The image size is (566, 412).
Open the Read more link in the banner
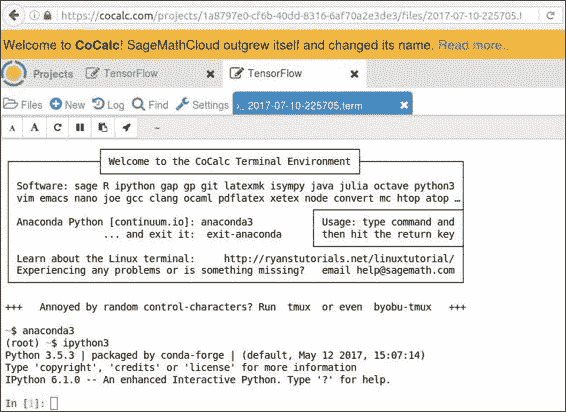point(473,45)
